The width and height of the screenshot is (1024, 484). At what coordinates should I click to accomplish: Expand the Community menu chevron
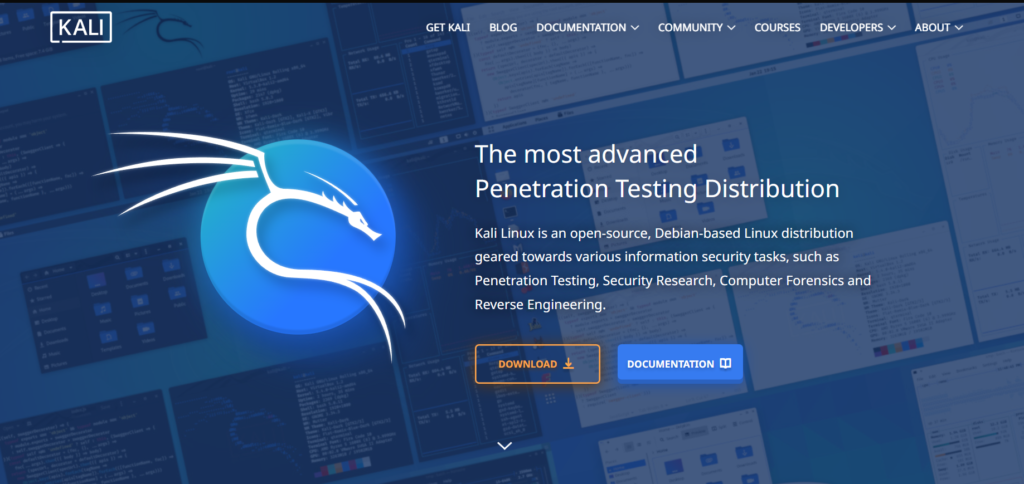[731, 28]
